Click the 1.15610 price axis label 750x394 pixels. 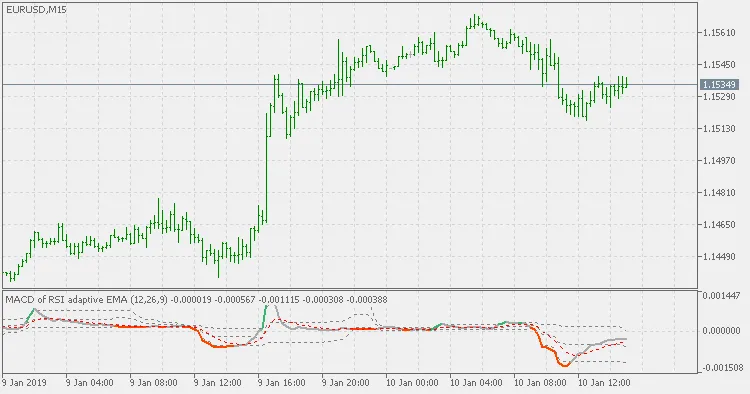click(719, 33)
